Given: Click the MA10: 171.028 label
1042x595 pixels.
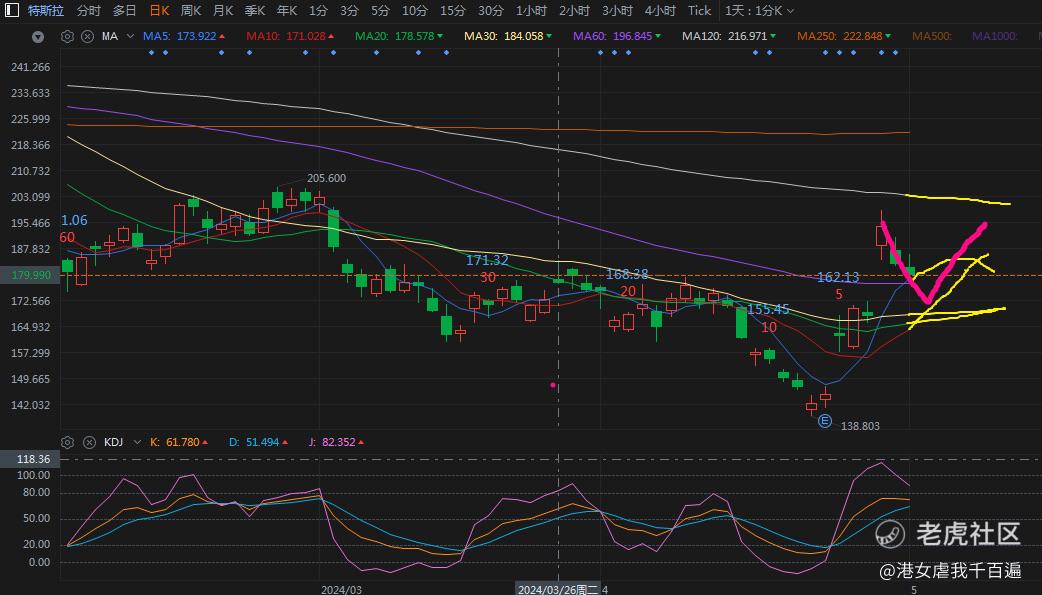Looking at the screenshot, I should pyautogui.click(x=290, y=37).
